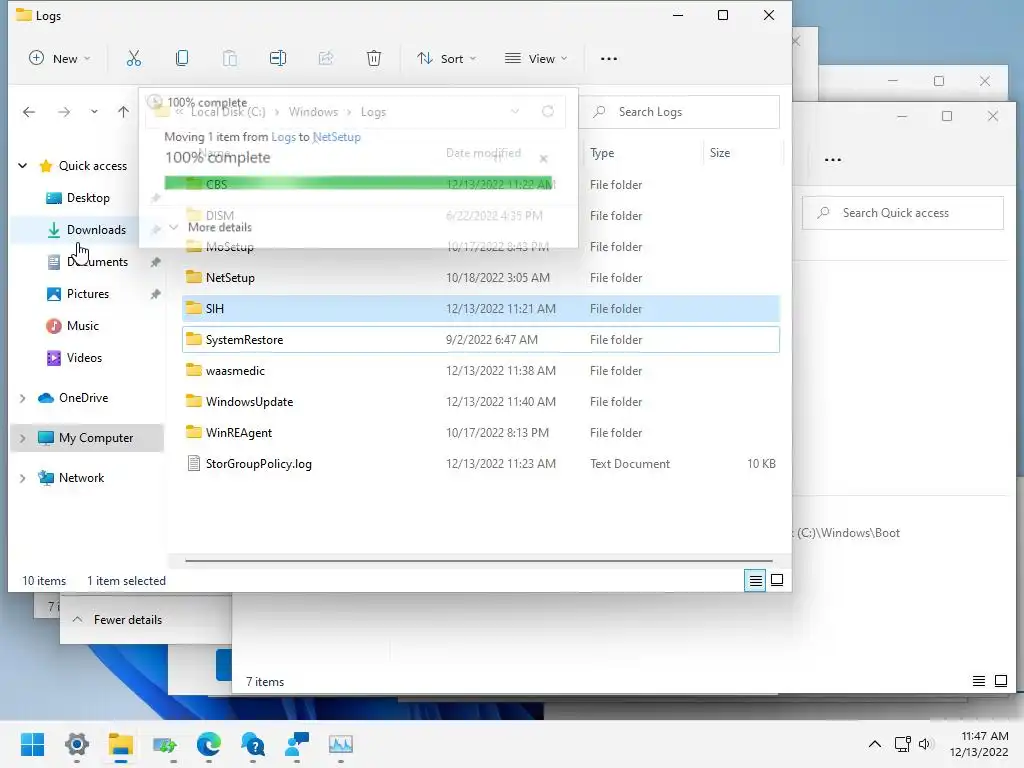The height and width of the screenshot is (768, 1024).
Task: Click the volume speaker icon in system tray
Action: click(x=925, y=744)
